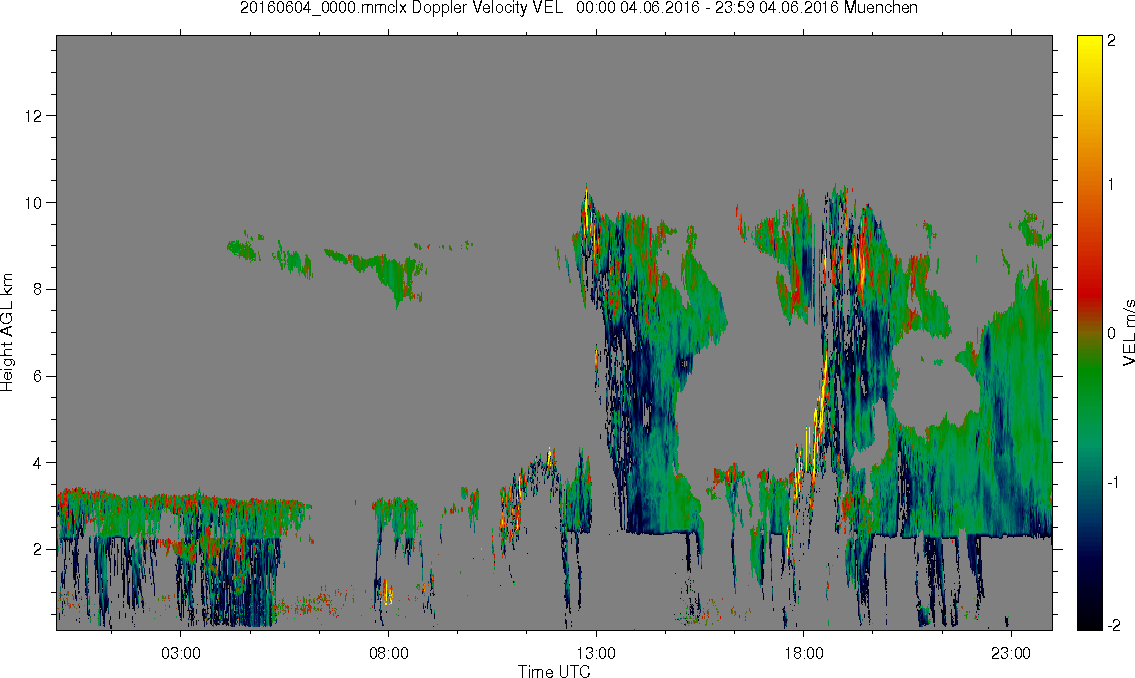Click the 18:00 time tick label
The height and width of the screenshot is (678, 1135).
pyautogui.click(x=803, y=653)
